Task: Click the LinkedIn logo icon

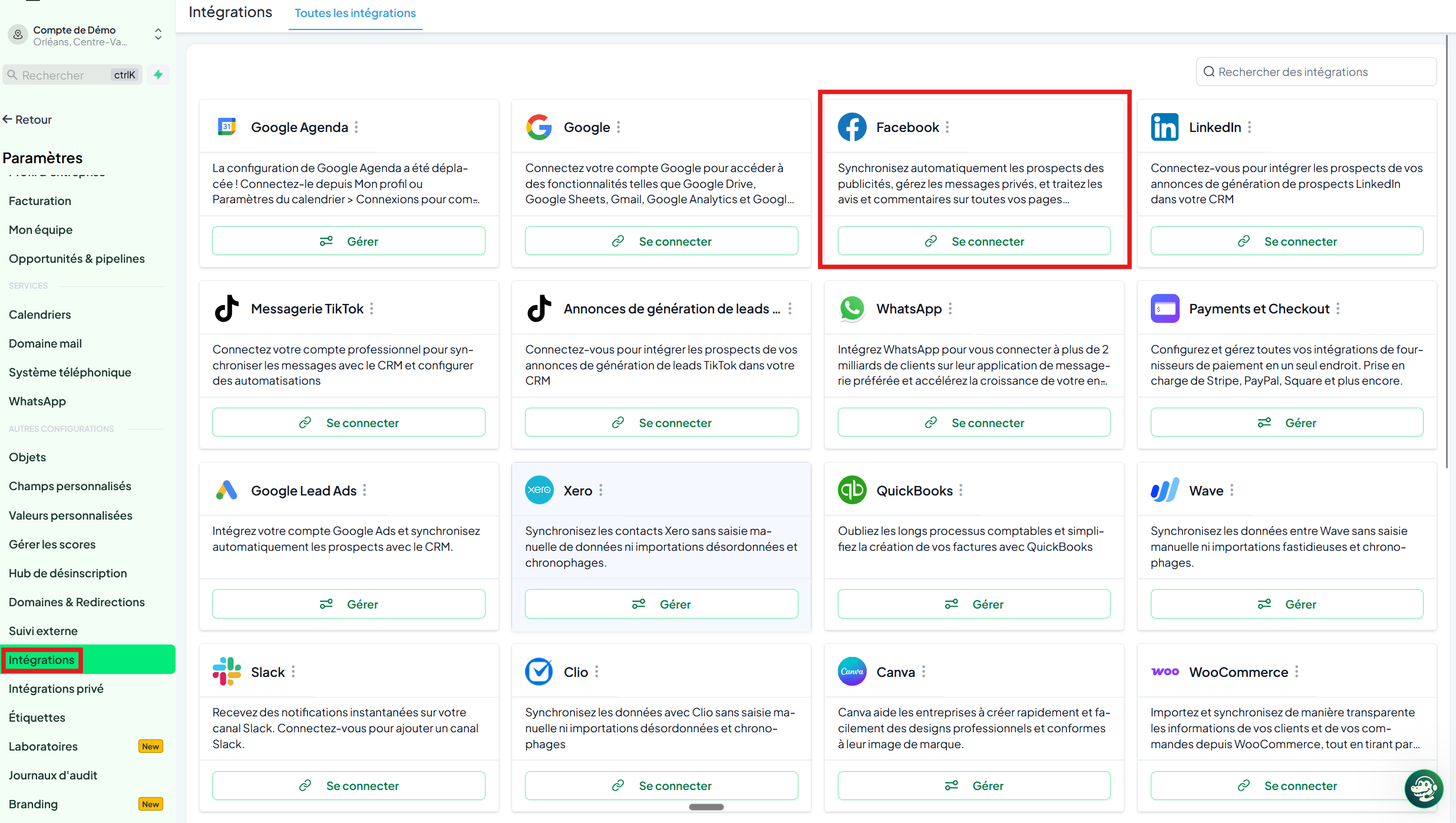Action: (1165, 127)
